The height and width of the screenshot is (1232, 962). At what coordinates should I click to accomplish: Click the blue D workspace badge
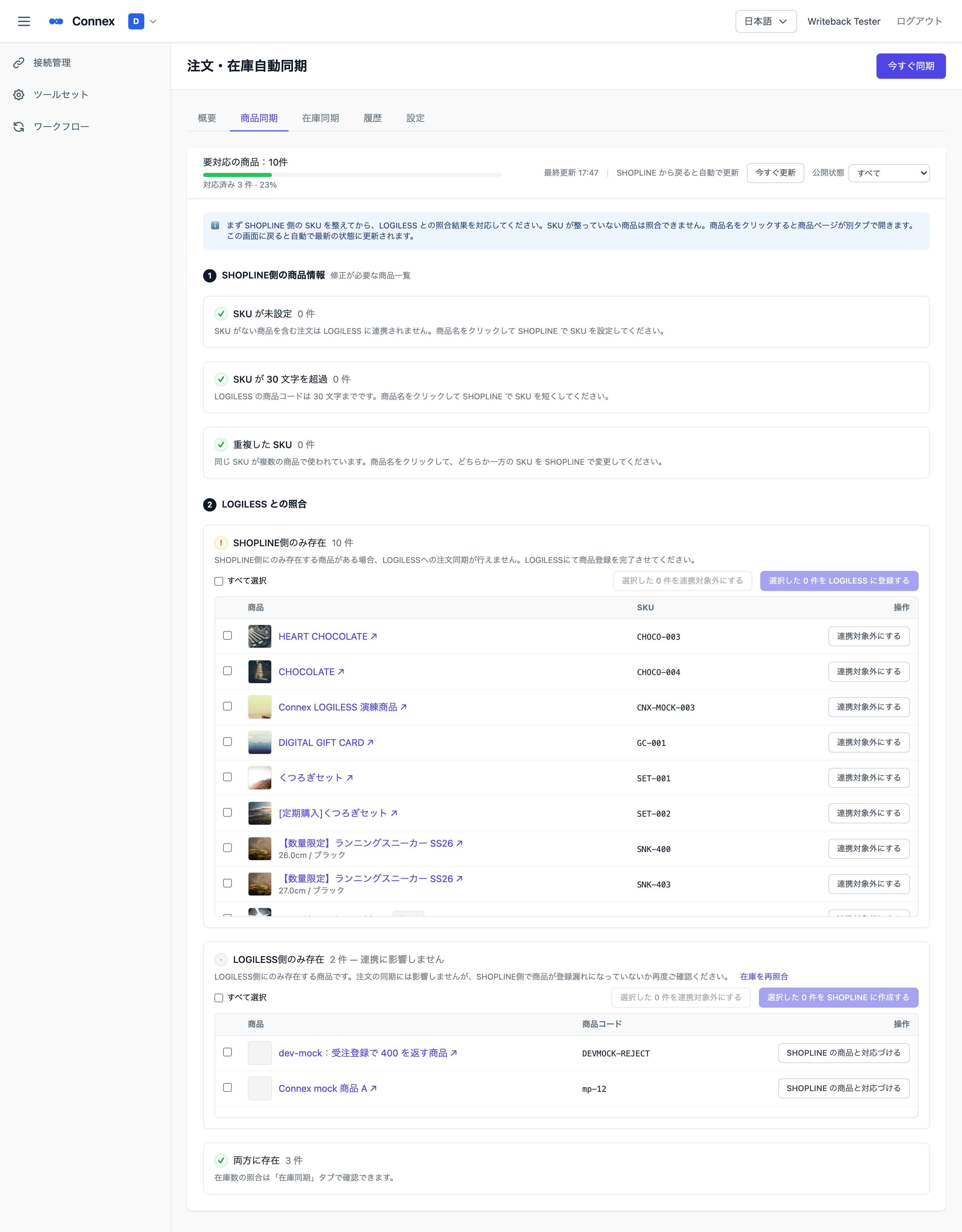[136, 21]
